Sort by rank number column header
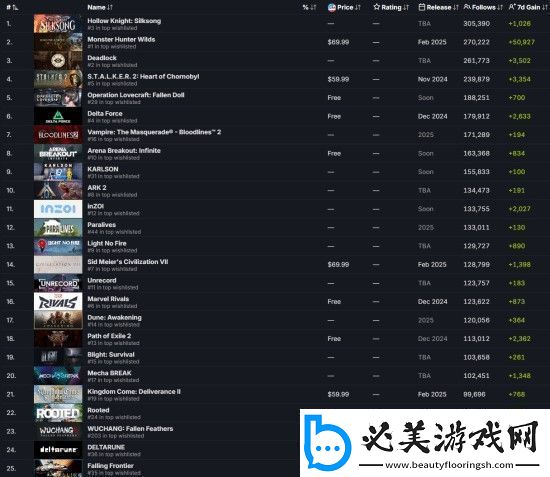The width and height of the screenshot is (550, 477). (12, 7)
